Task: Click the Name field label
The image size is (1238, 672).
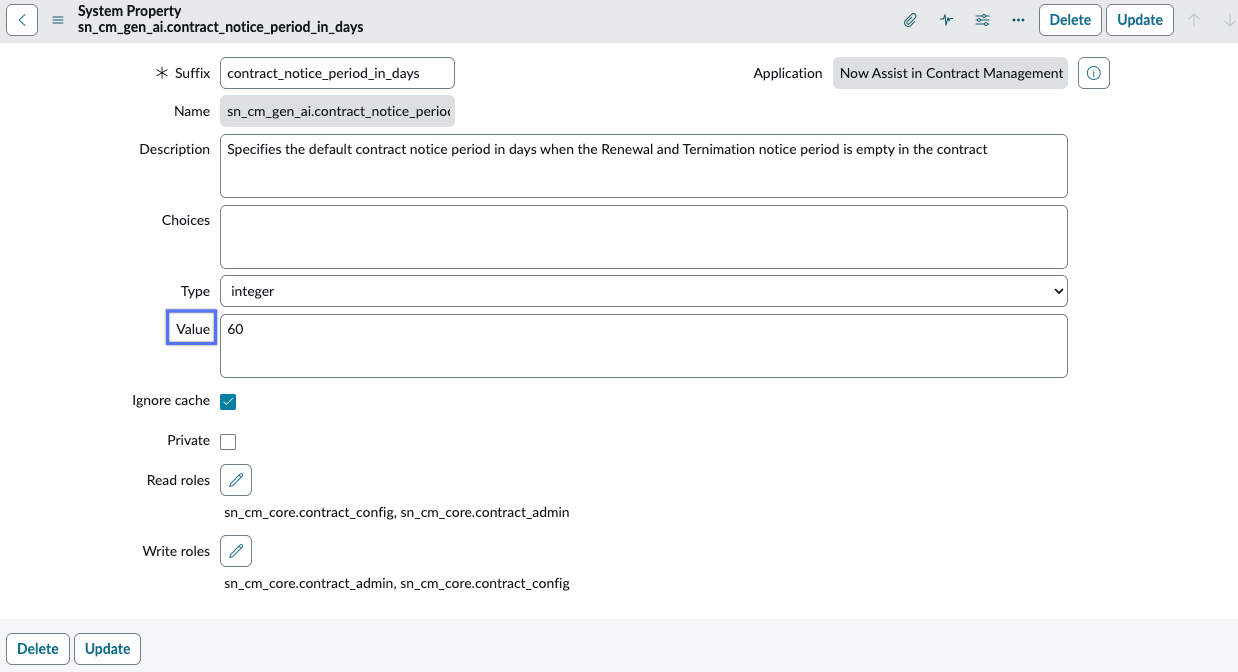Action: coord(192,111)
